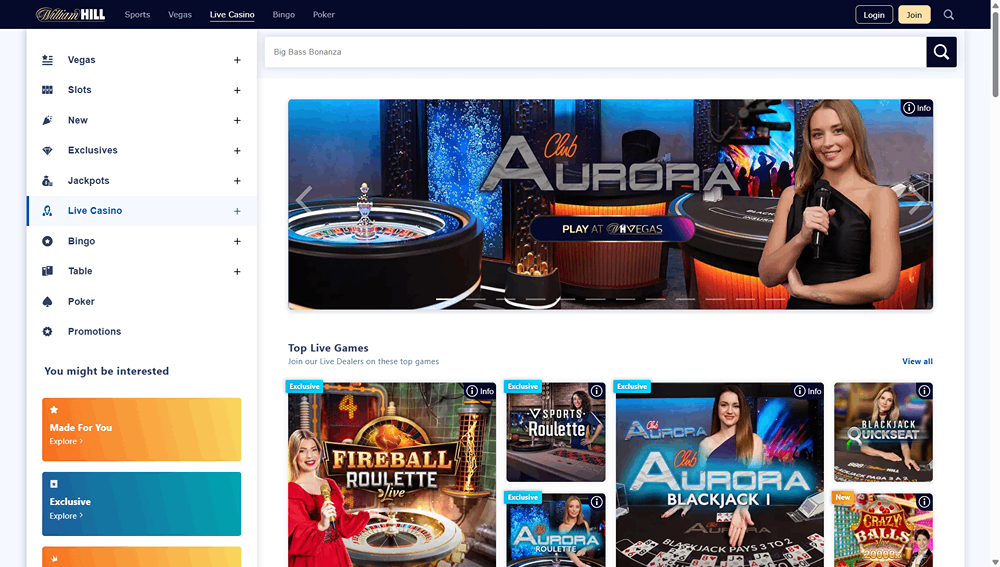Click the Login button
1000x567 pixels.
click(874, 15)
